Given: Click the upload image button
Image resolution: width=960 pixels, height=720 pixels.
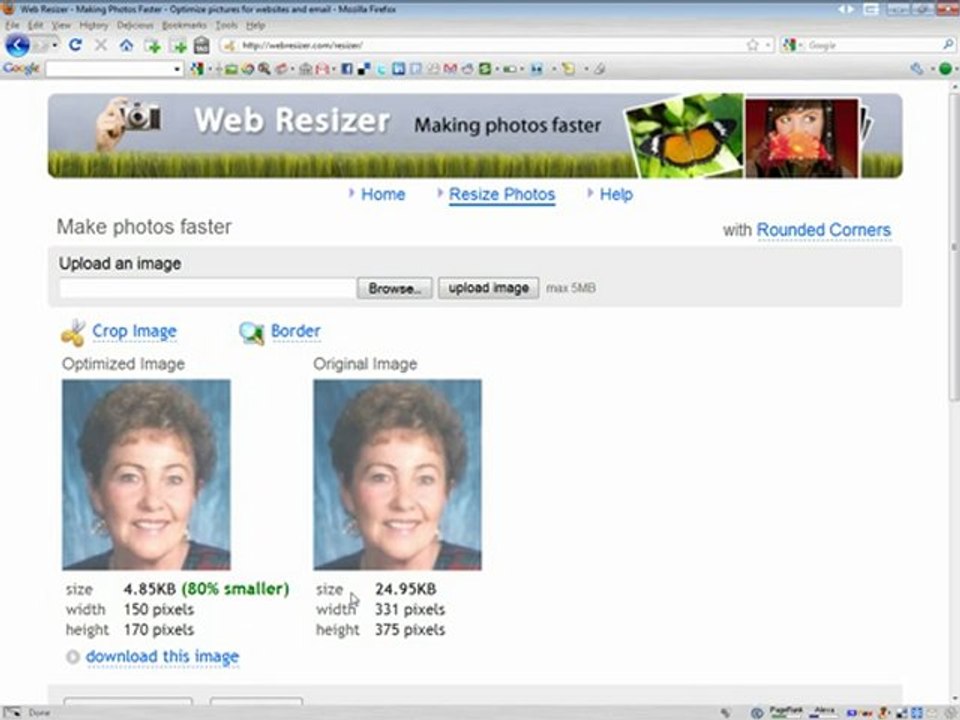Looking at the screenshot, I should (x=489, y=288).
